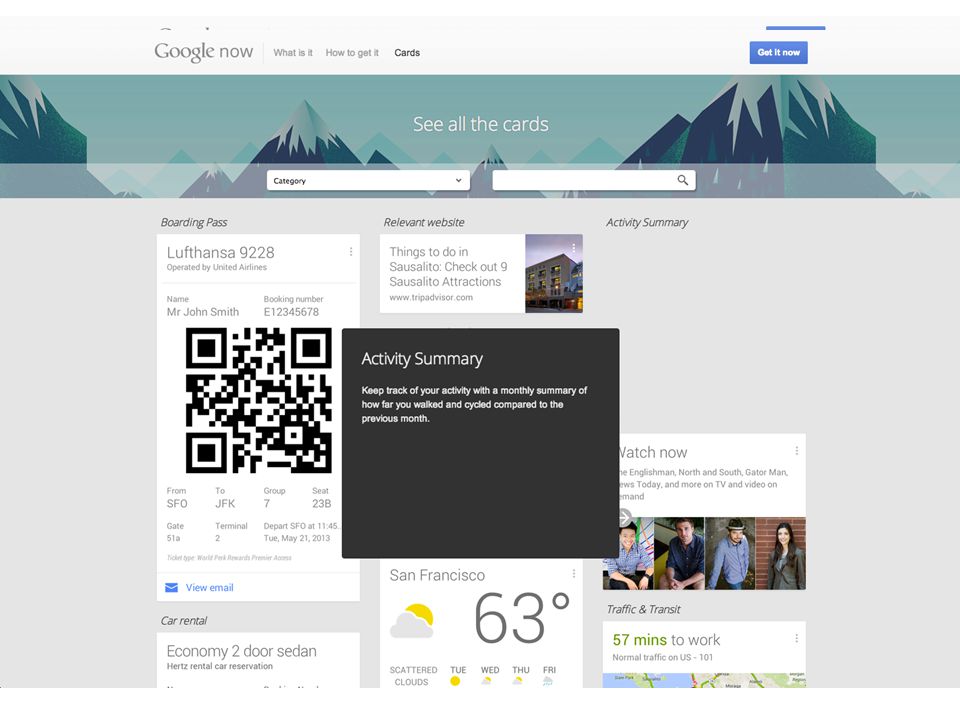This screenshot has height=720, width=960.
Task: Click the partly cloudy weather icon
Action: tap(412, 621)
